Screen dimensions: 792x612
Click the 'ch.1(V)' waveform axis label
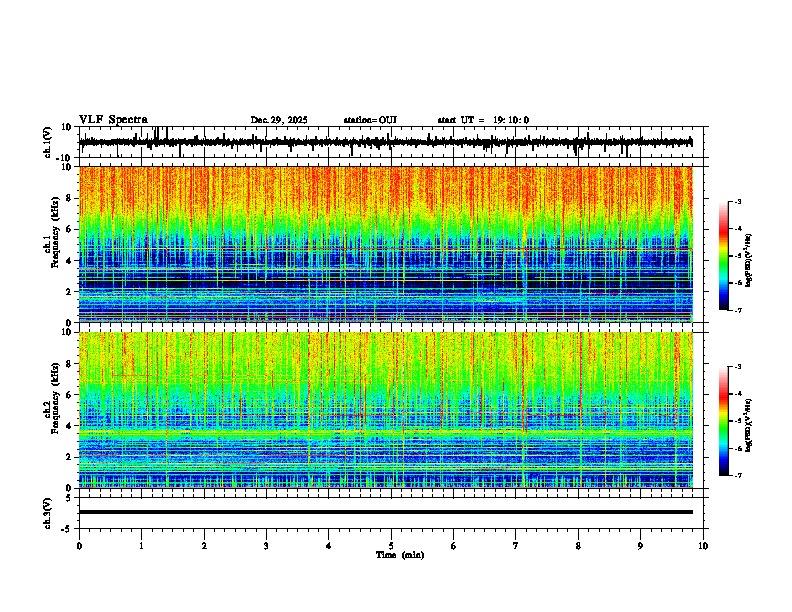click(48, 142)
